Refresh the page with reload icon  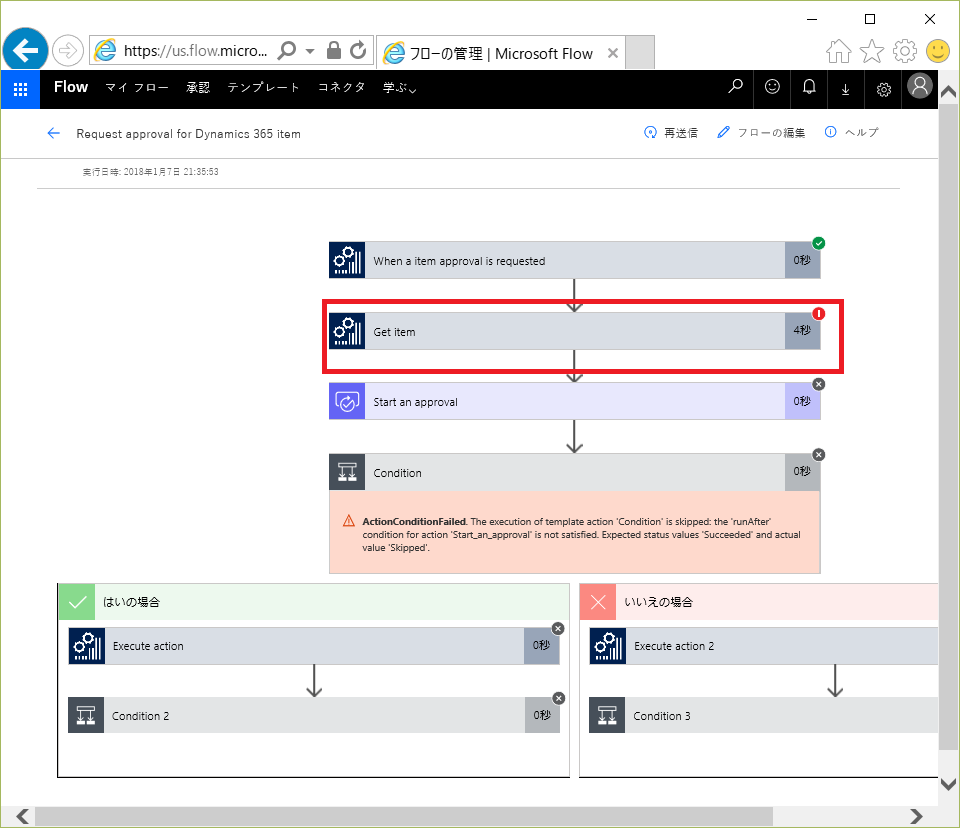tap(358, 50)
